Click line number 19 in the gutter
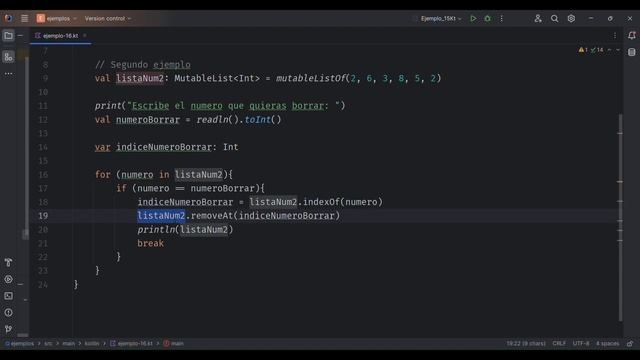640x360 pixels. click(43, 216)
